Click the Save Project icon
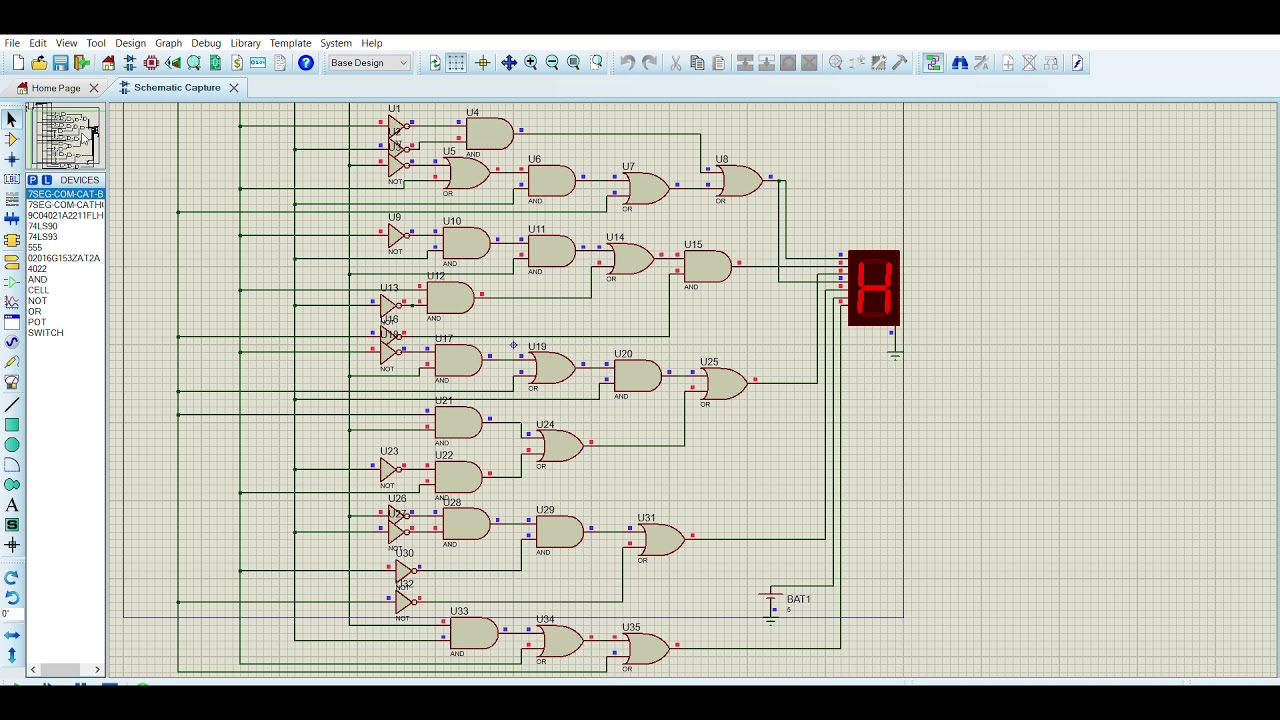1280x720 pixels. (60, 63)
